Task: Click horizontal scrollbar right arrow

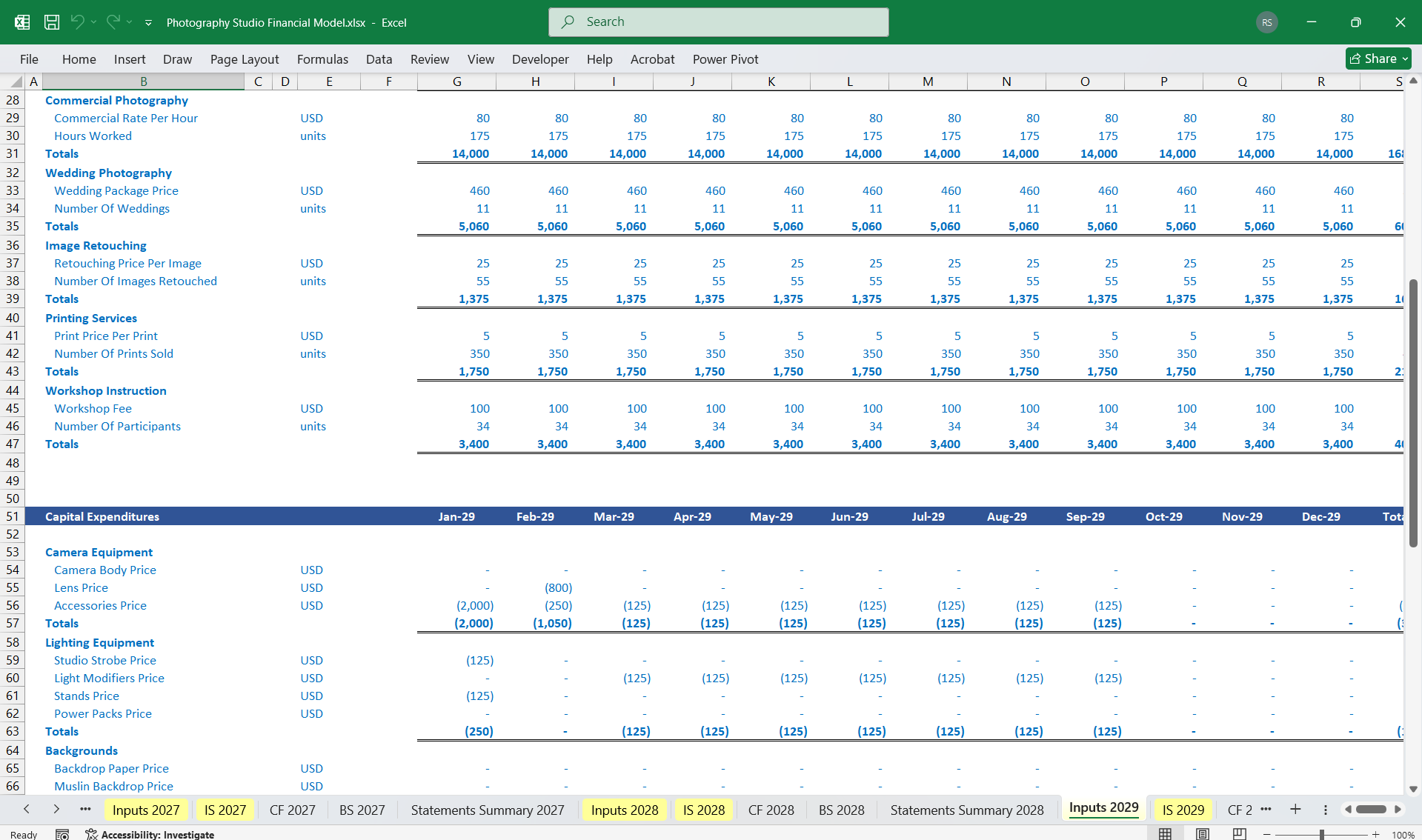Action: pyautogui.click(x=1398, y=809)
